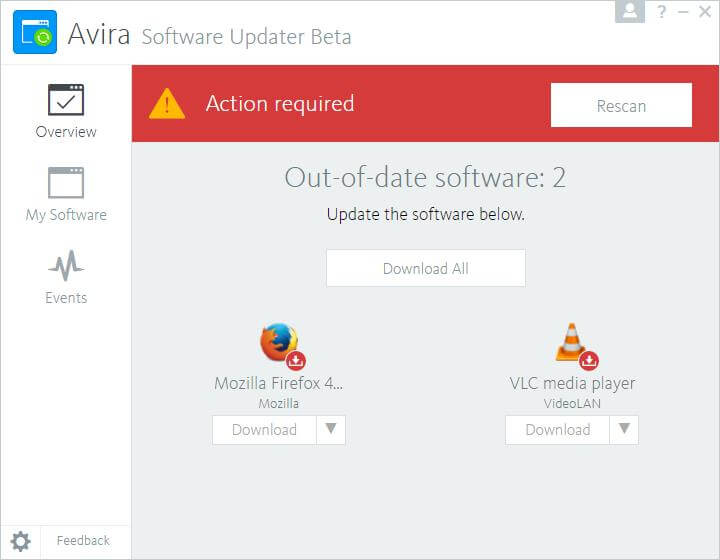Click the yellow warning triangle icon
Screen dimensions: 720x560
click(167, 104)
